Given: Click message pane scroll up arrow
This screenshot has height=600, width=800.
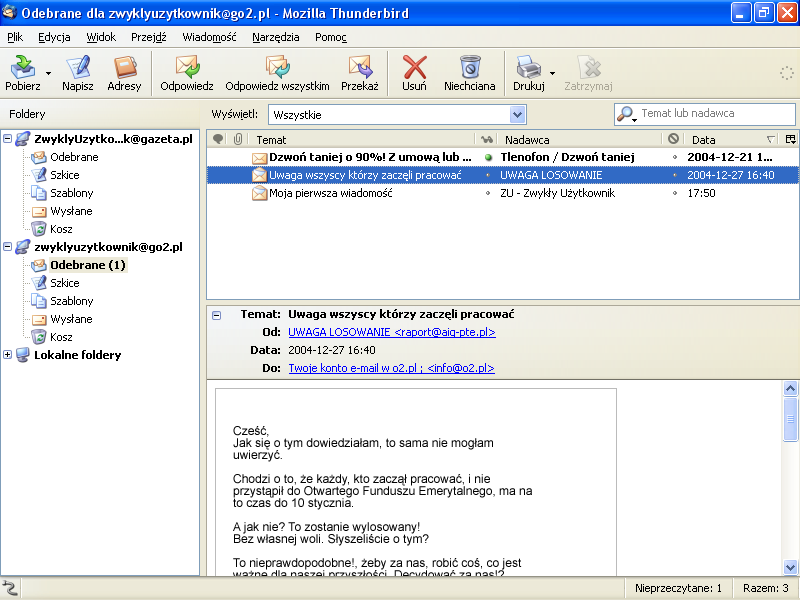Looking at the screenshot, I should (x=790, y=389).
